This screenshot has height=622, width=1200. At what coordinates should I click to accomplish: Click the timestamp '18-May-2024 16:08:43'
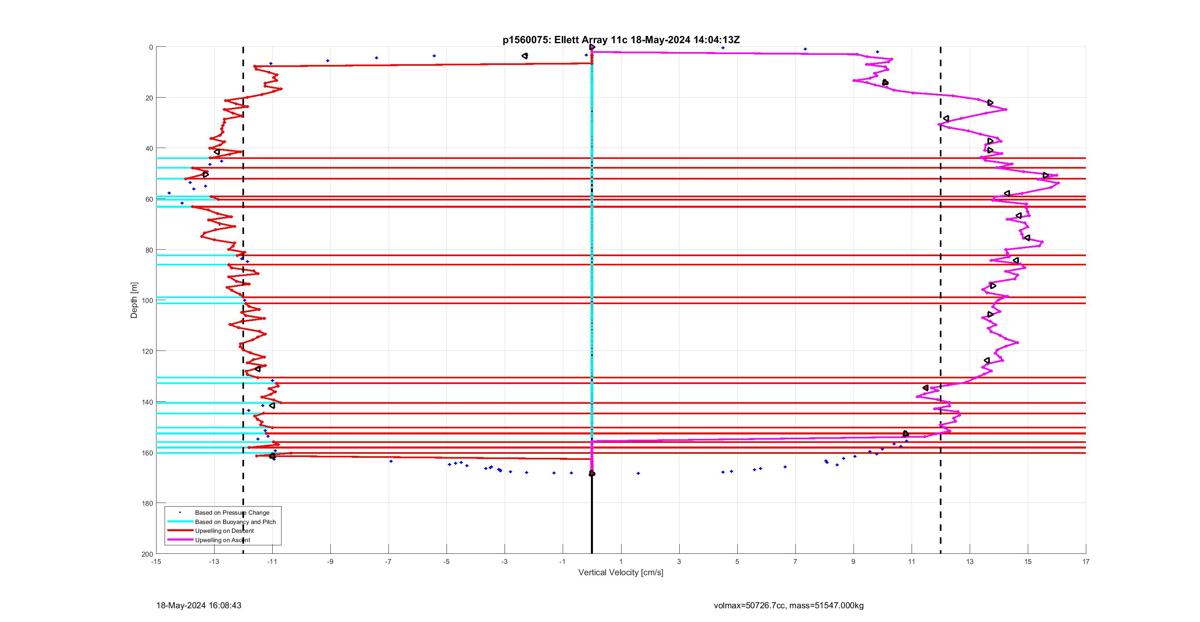199,605
